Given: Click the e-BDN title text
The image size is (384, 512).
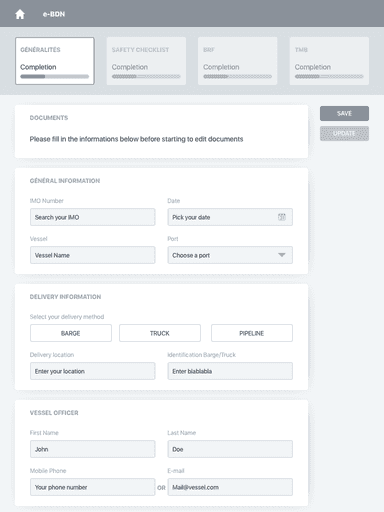Looking at the screenshot, I should [54, 14].
